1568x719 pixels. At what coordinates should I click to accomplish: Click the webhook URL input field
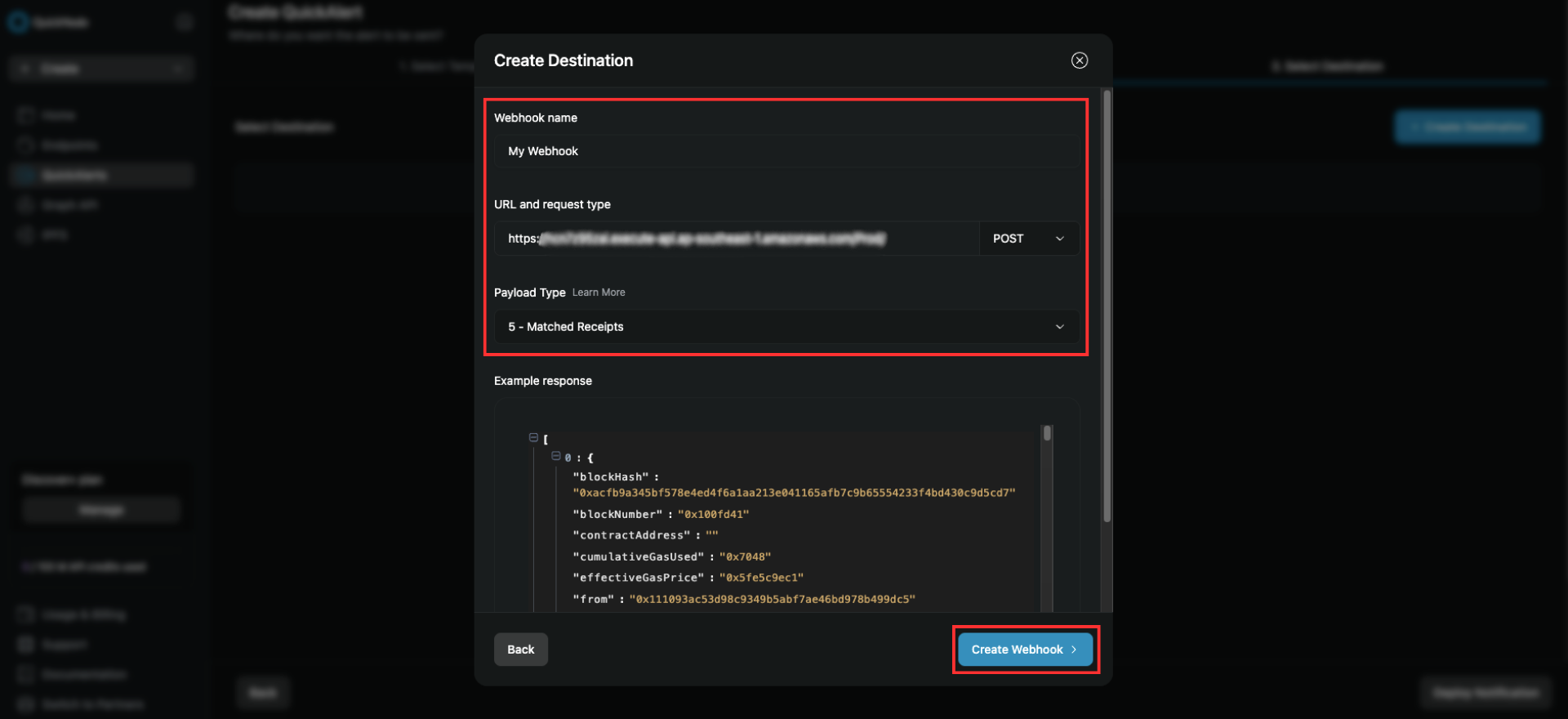[x=737, y=239]
